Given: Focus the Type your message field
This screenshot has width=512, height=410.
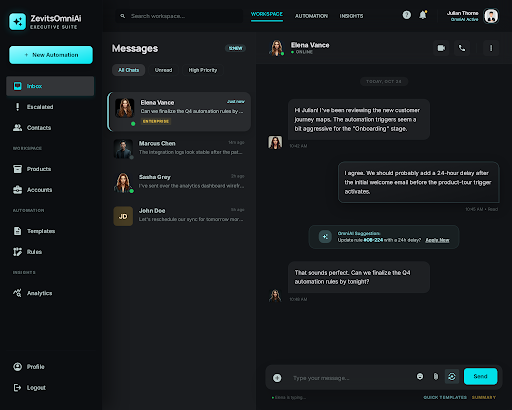Looking at the screenshot, I should pos(350,378).
